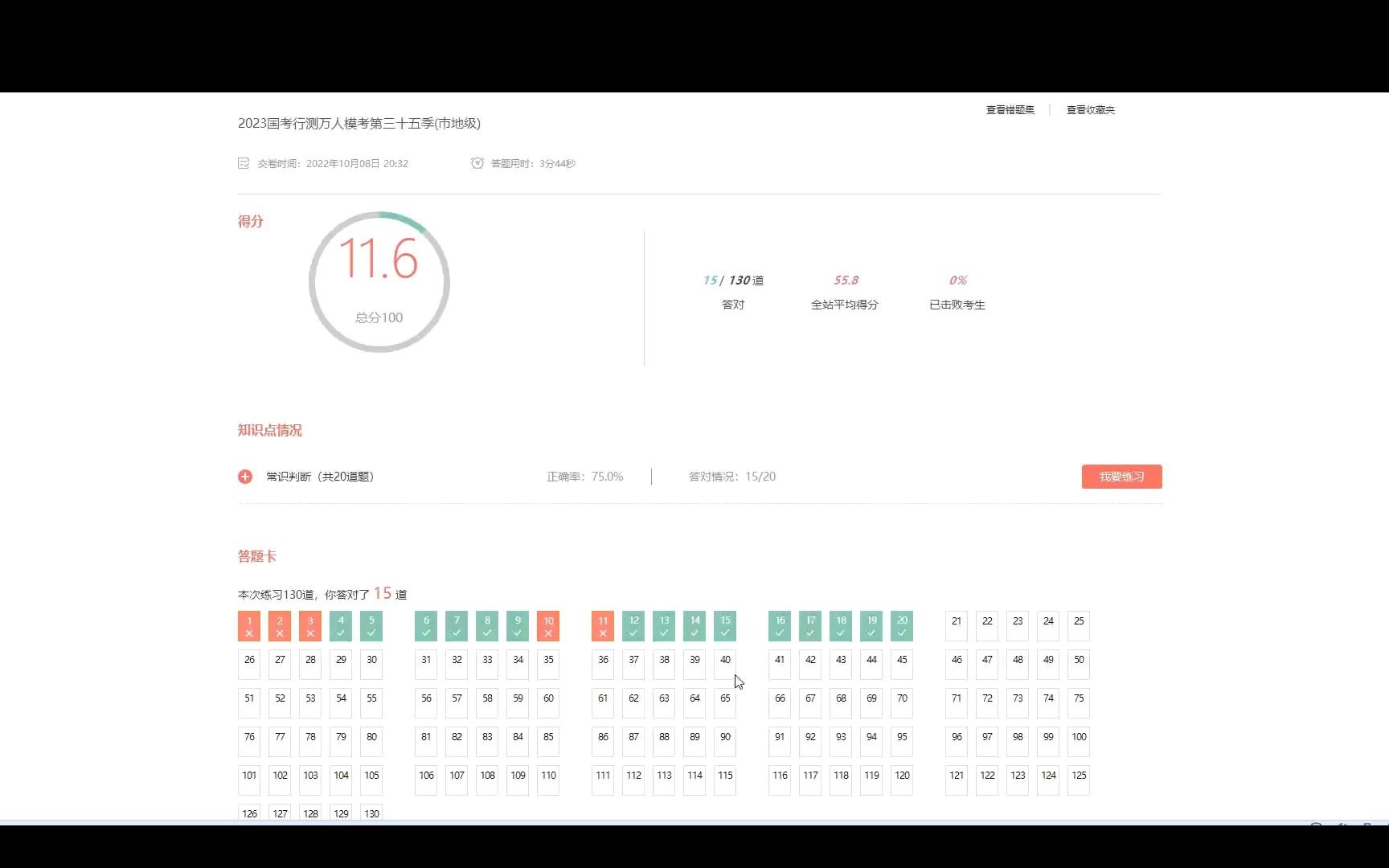The image size is (1389, 868).
Task: Click the 15 / 130 道 correct count
Action: click(x=733, y=280)
